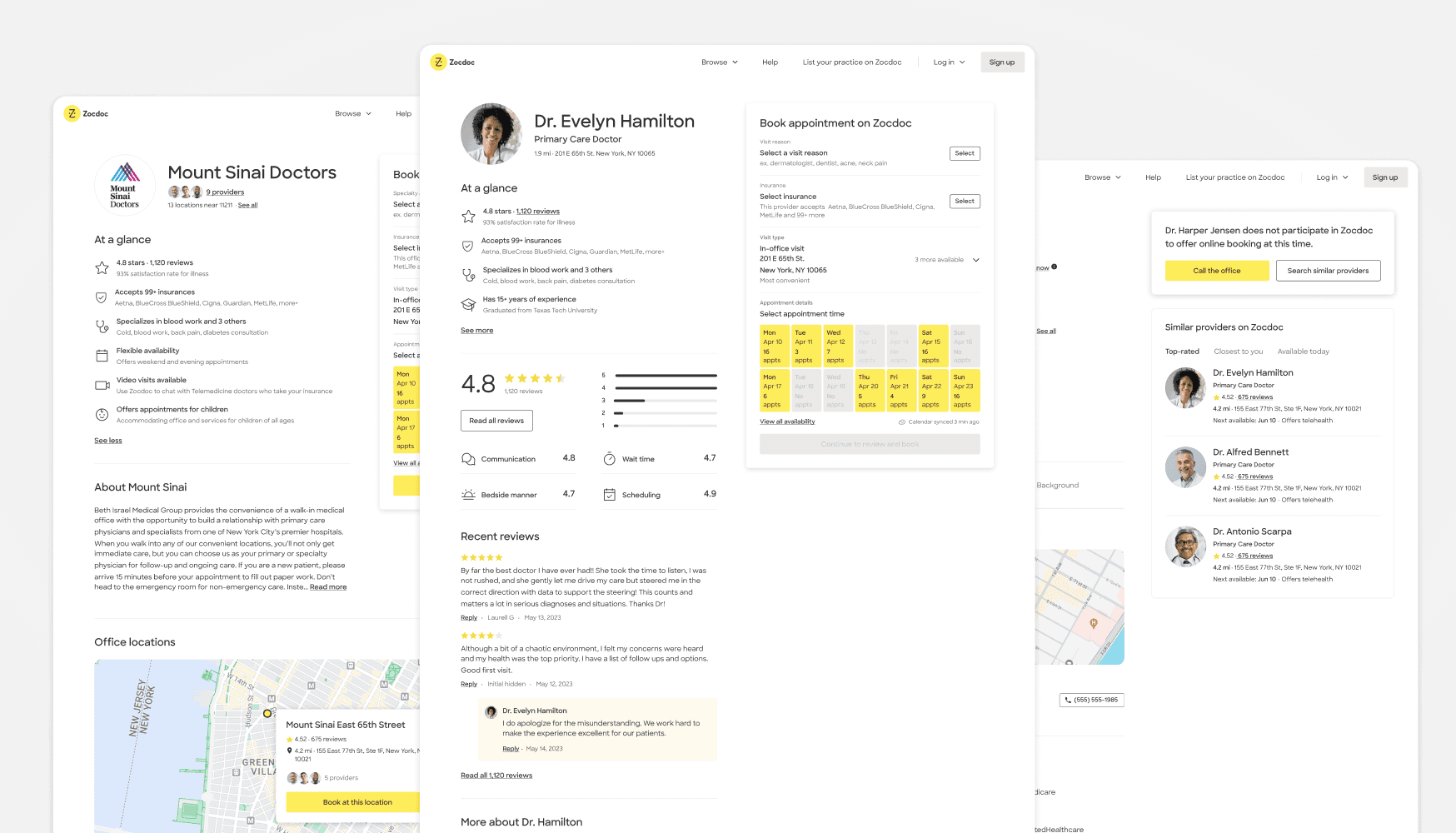
Task: Open the View all availability link
Action: [x=787, y=421]
